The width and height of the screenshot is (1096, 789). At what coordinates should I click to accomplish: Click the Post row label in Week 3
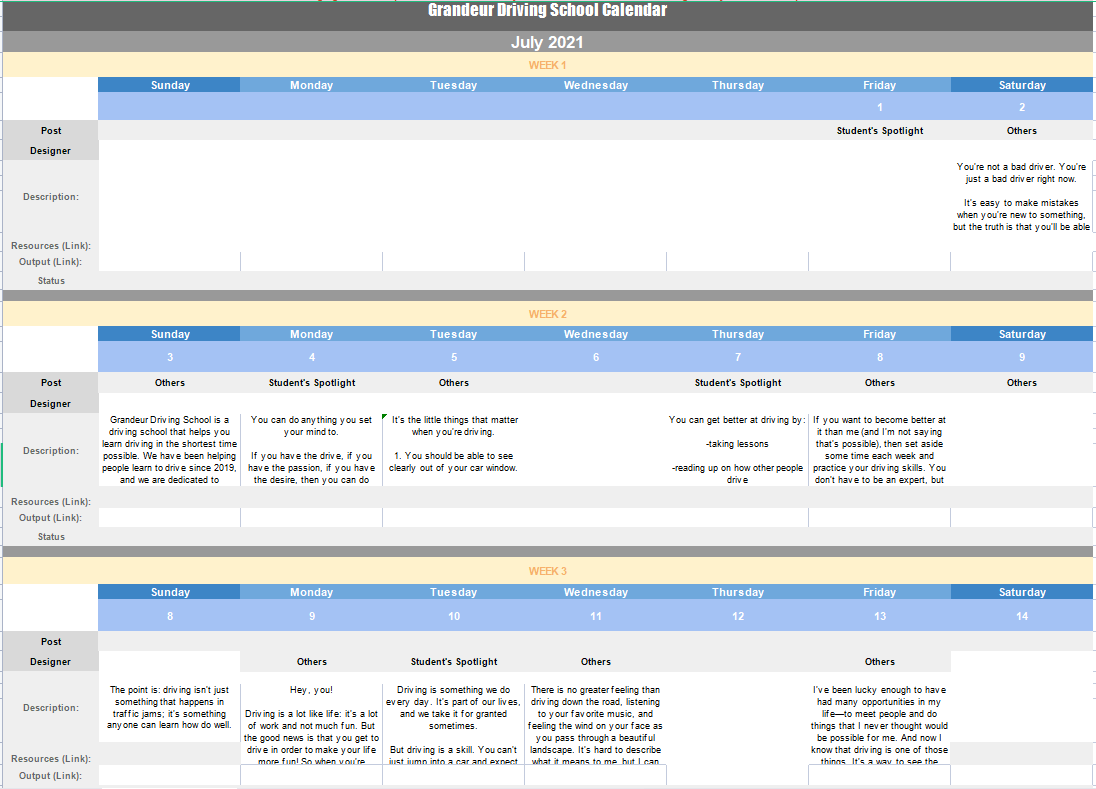point(50,642)
